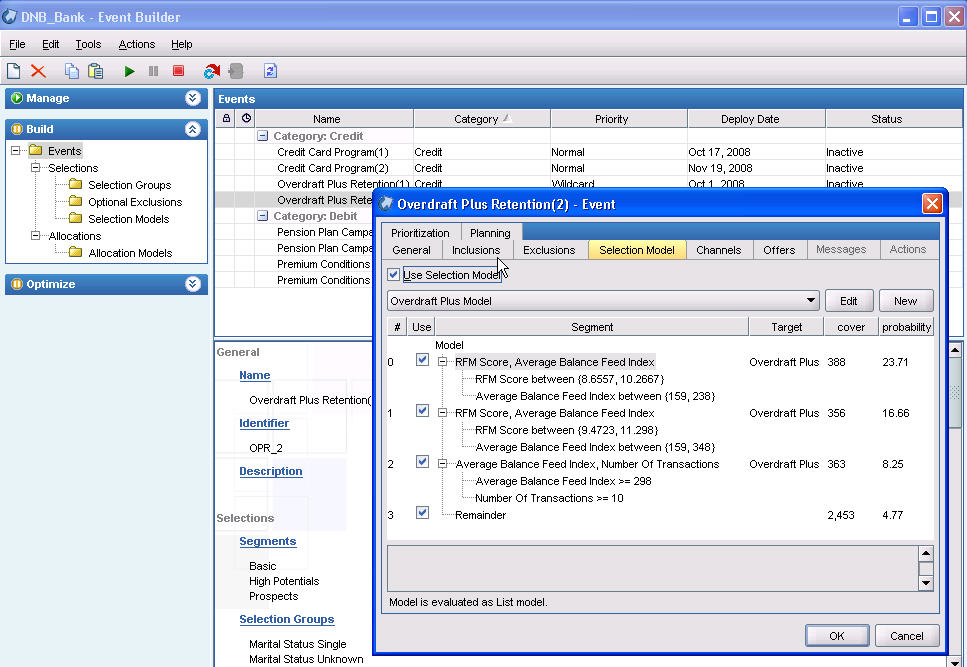
Task: Click the Edit model button
Action: pos(849,301)
